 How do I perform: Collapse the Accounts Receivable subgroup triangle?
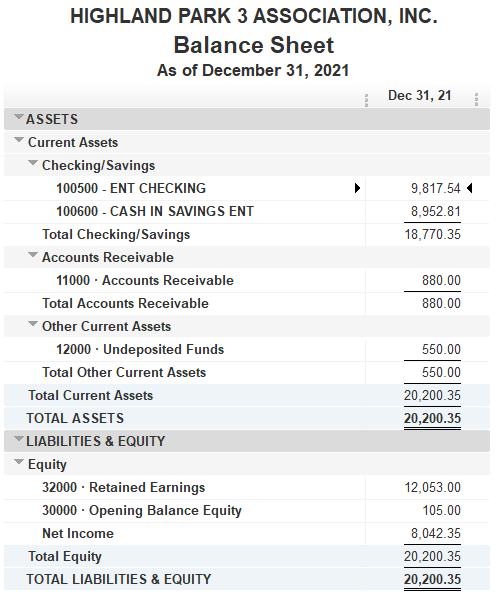pos(33,255)
